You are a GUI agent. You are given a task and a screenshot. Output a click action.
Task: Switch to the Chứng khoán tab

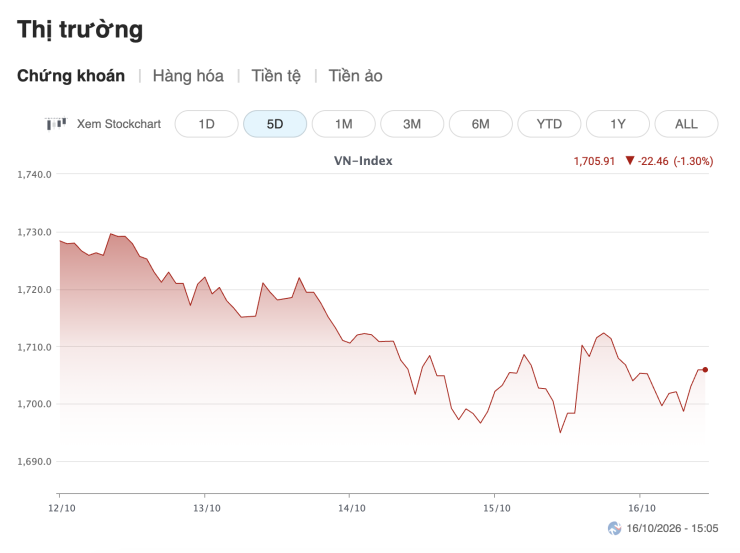click(x=71, y=76)
